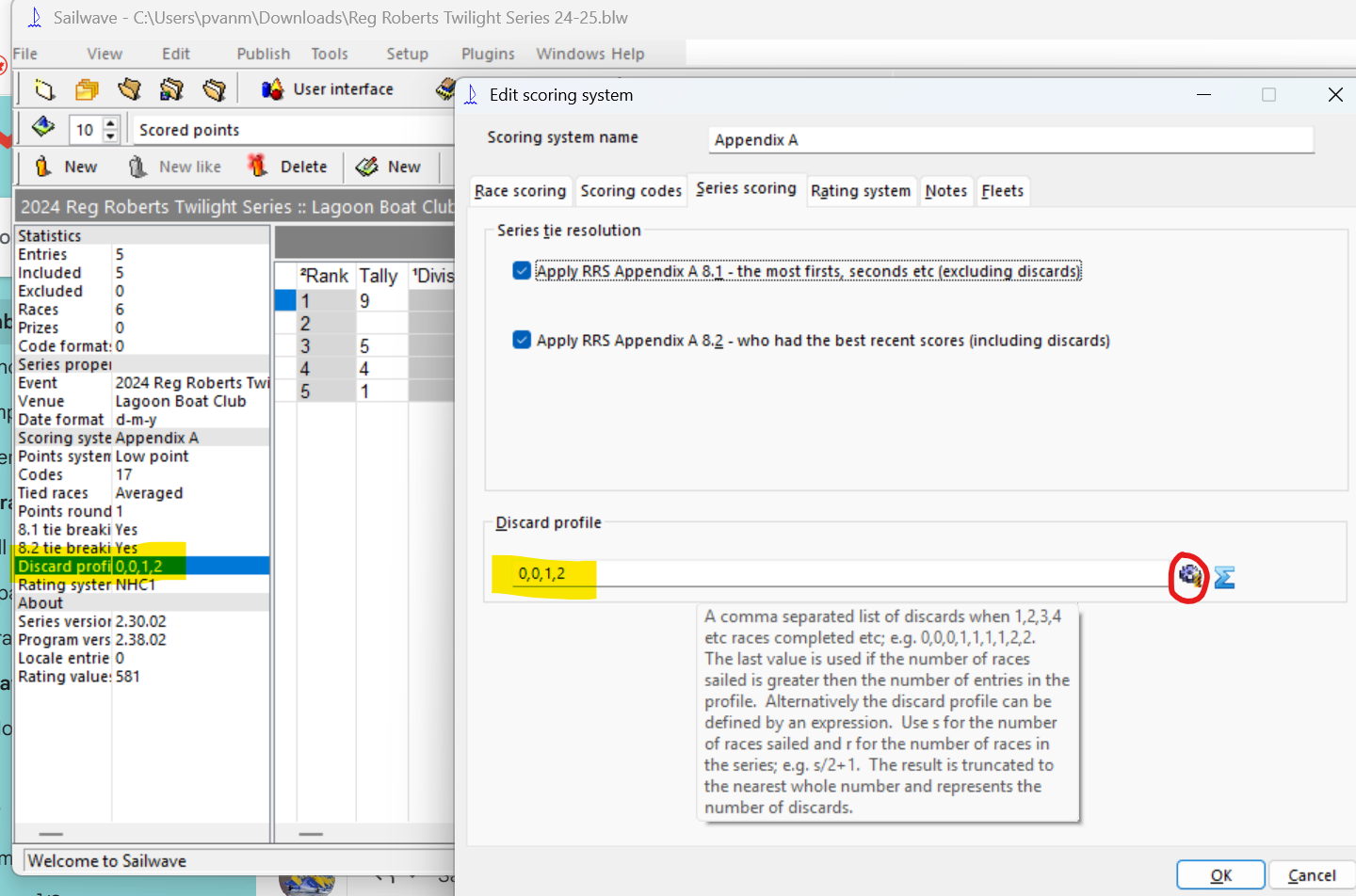Image resolution: width=1356 pixels, height=896 pixels.
Task: Click the Discard profile field showing 0,0,1,2
Action: 838,573
